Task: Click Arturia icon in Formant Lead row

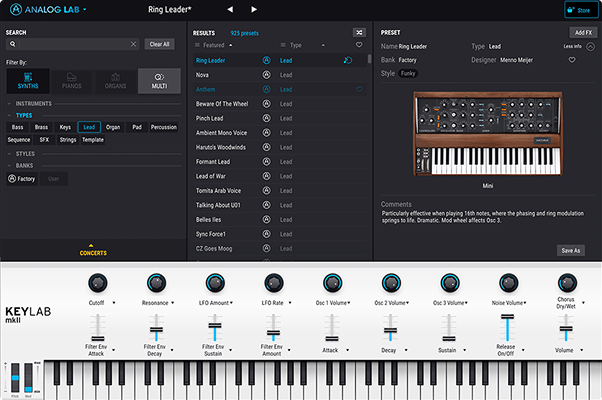Action: pyautogui.click(x=266, y=162)
